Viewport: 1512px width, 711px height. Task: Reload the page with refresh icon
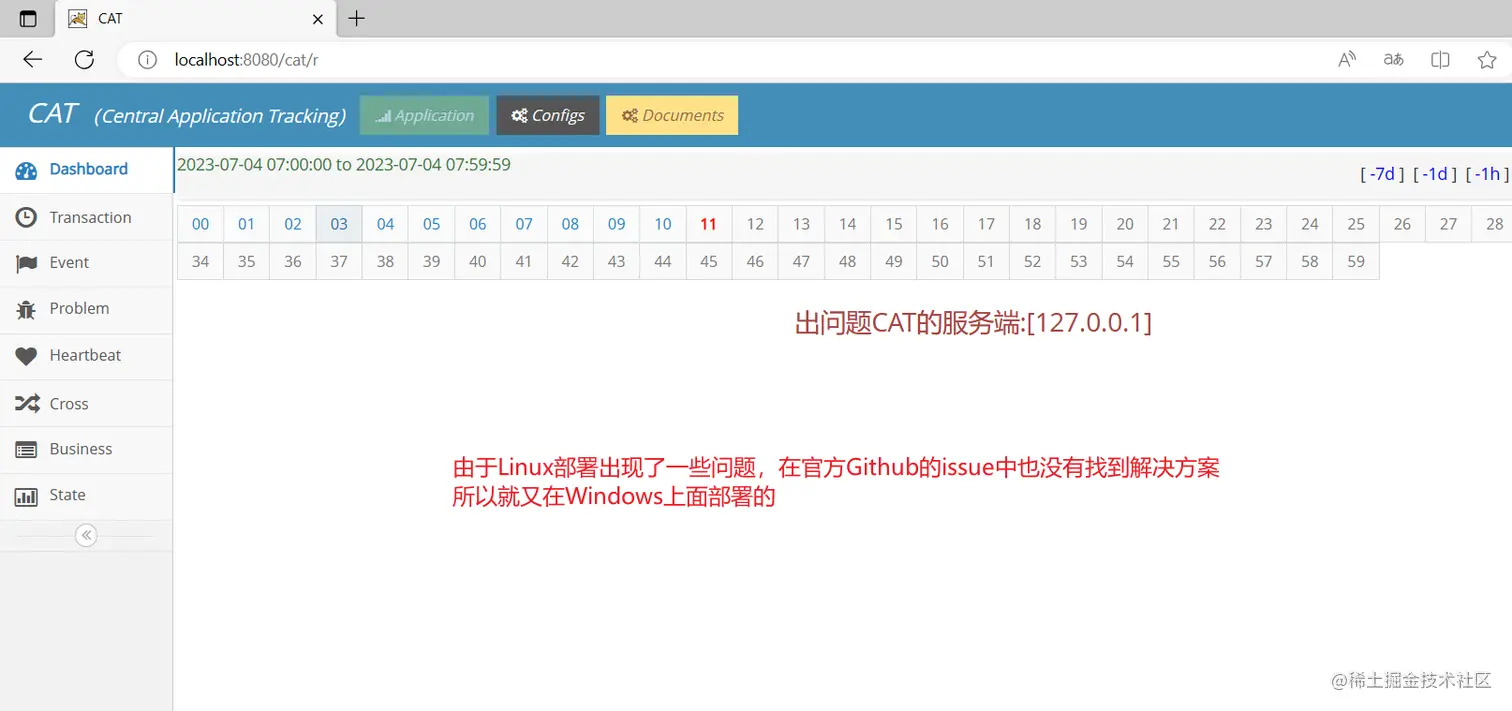point(84,59)
